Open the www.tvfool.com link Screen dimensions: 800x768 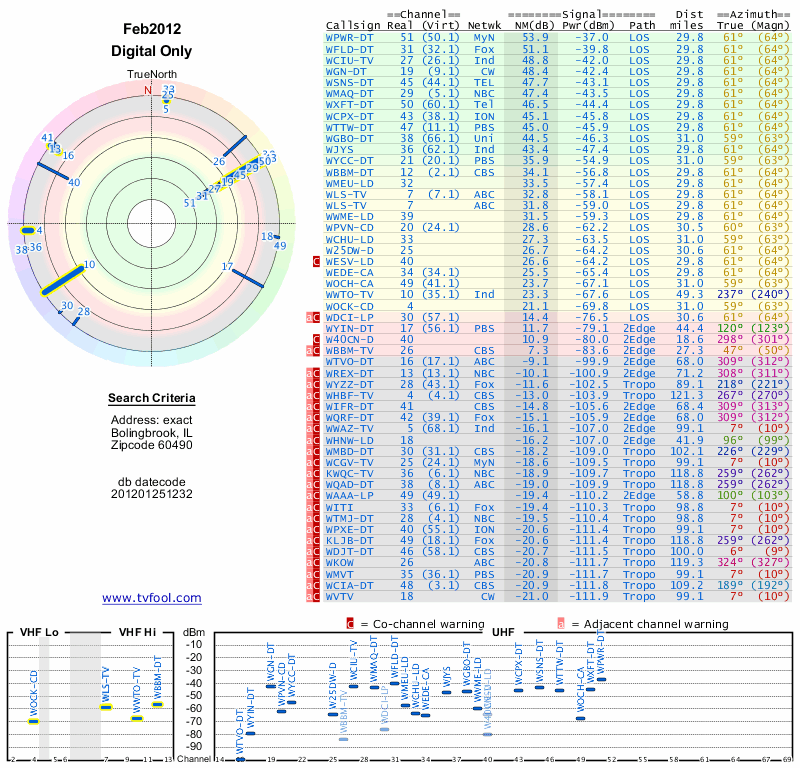(x=151, y=598)
